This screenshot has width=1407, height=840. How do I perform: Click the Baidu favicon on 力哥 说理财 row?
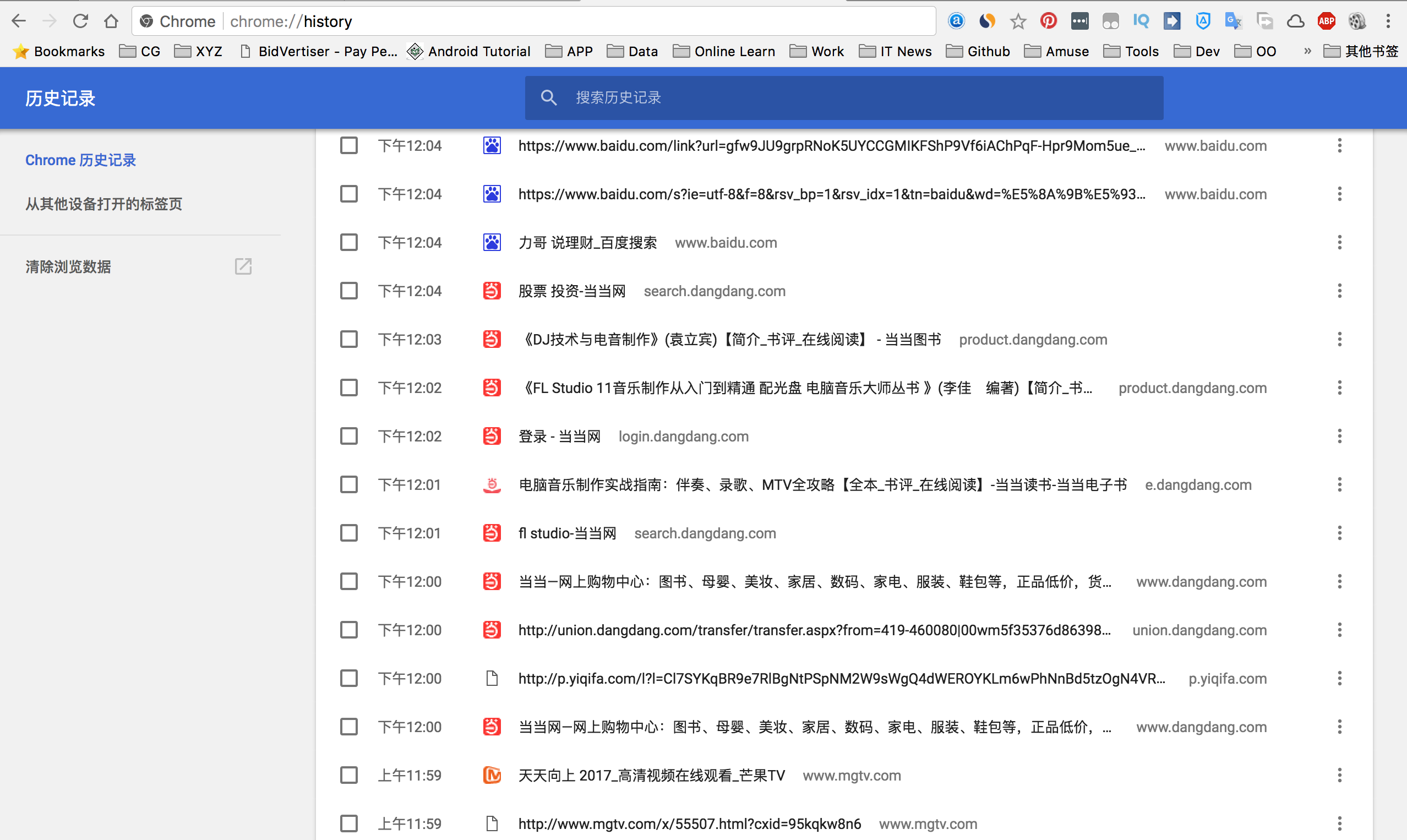click(492, 242)
